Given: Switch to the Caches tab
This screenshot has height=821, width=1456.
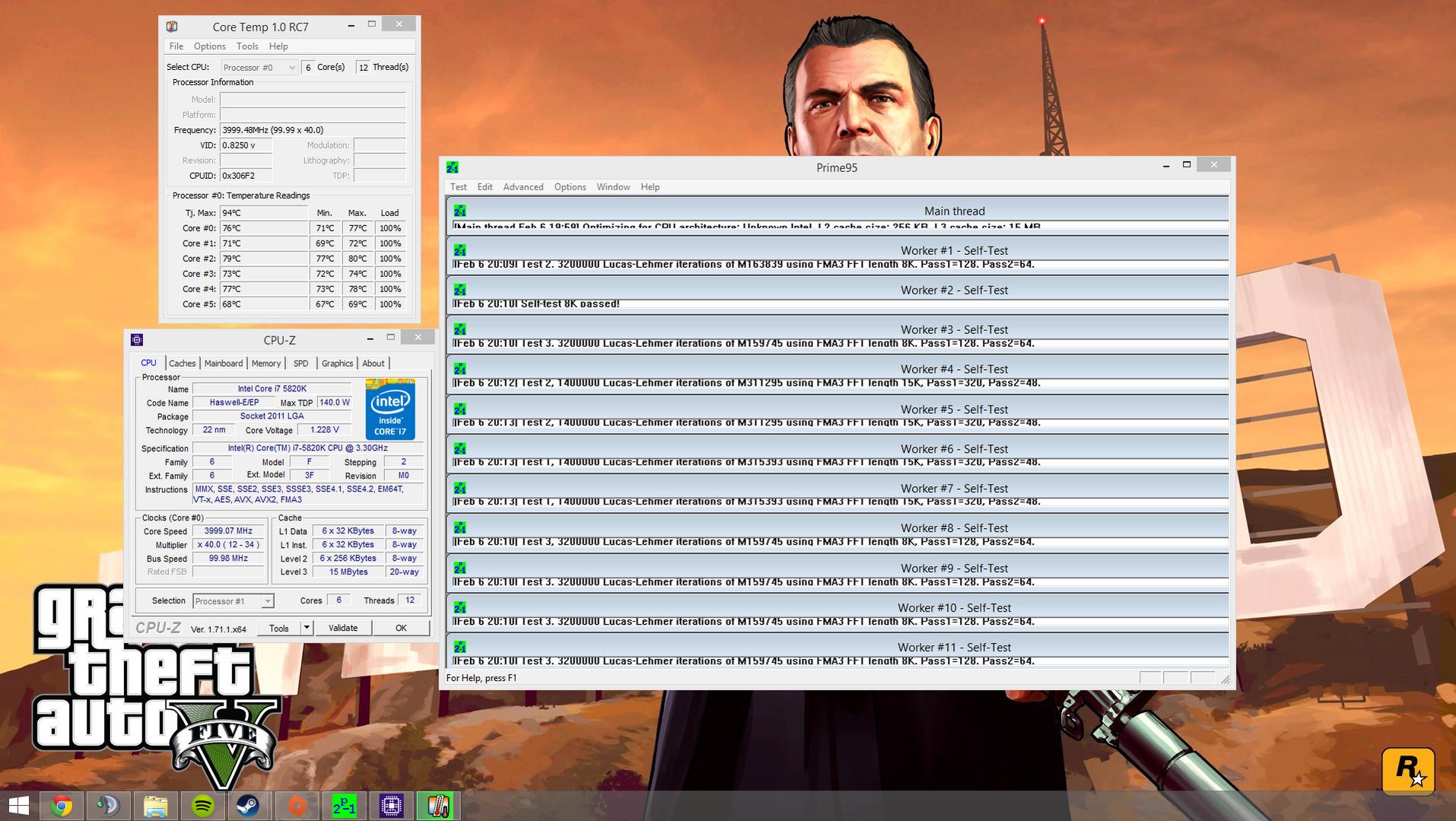Looking at the screenshot, I should coord(183,364).
